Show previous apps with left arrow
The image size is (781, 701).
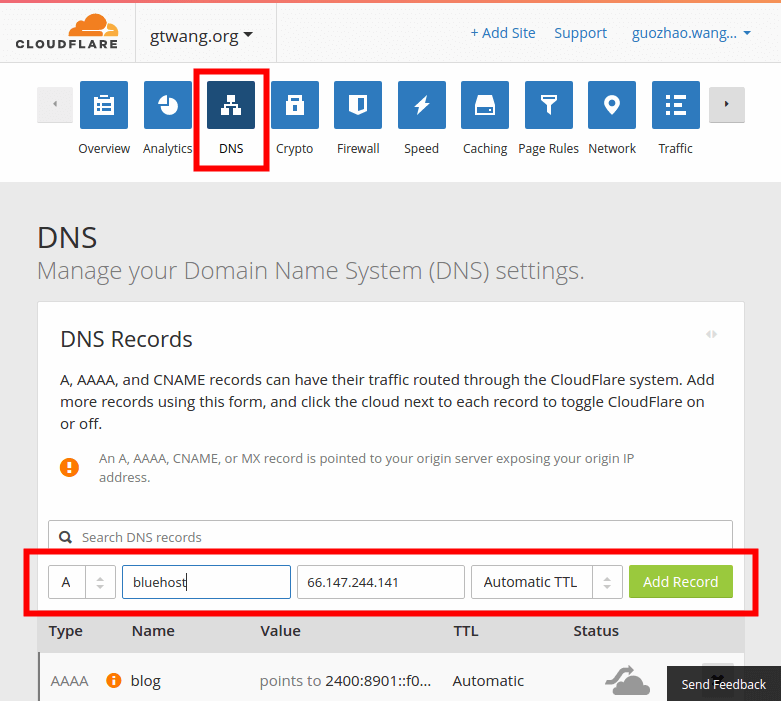tap(55, 104)
